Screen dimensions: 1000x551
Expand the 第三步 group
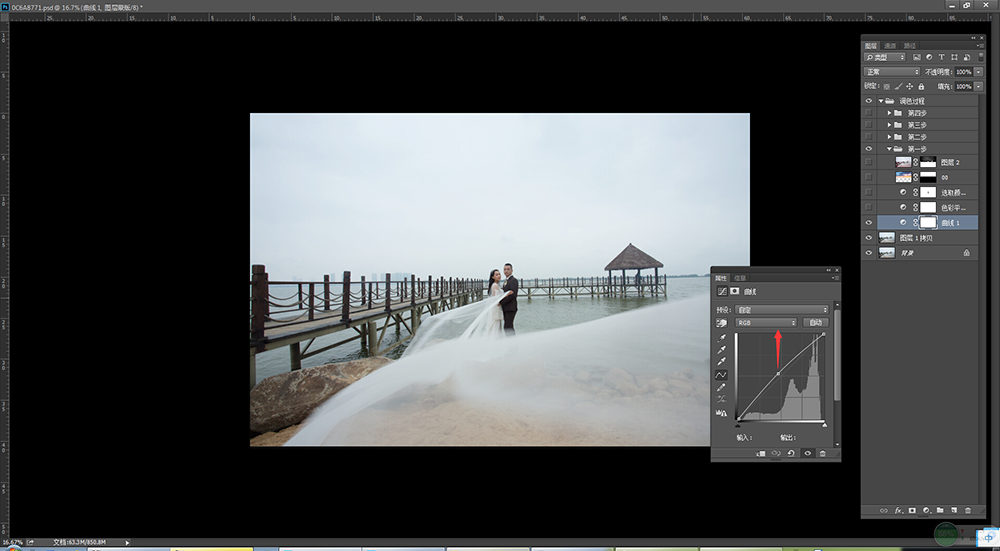890,125
